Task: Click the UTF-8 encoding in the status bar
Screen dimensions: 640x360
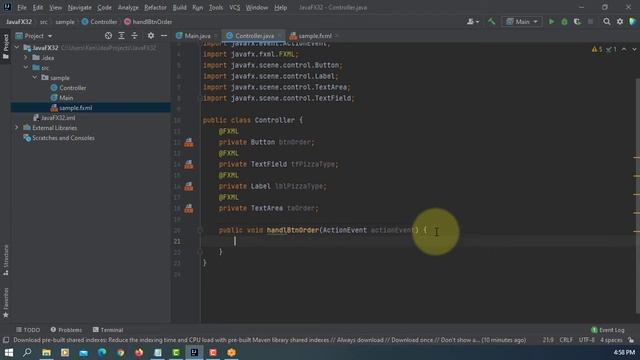Action: [587, 340]
